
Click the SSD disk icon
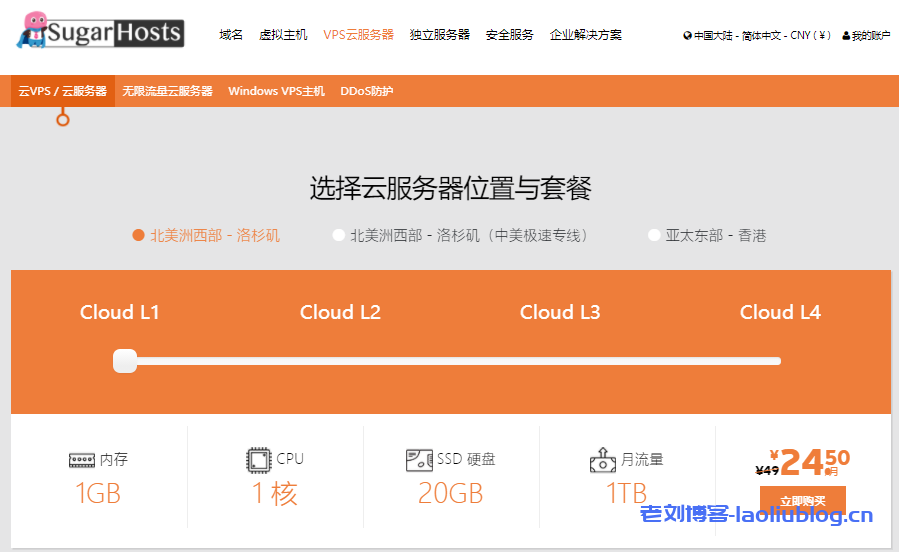click(x=419, y=460)
